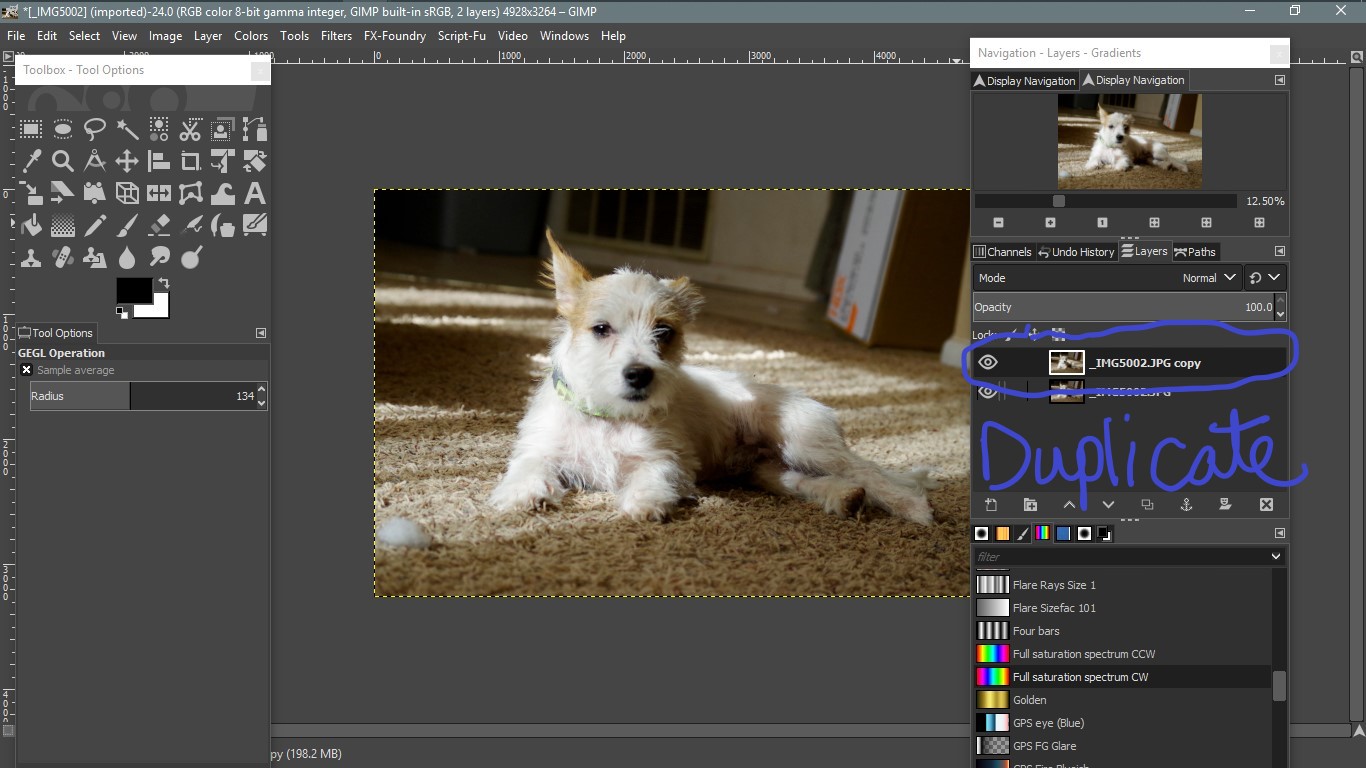Swap foreground and background colors
Image resolution: width=1366 pixels, height=768 pixels.
[x=164, y=284]
